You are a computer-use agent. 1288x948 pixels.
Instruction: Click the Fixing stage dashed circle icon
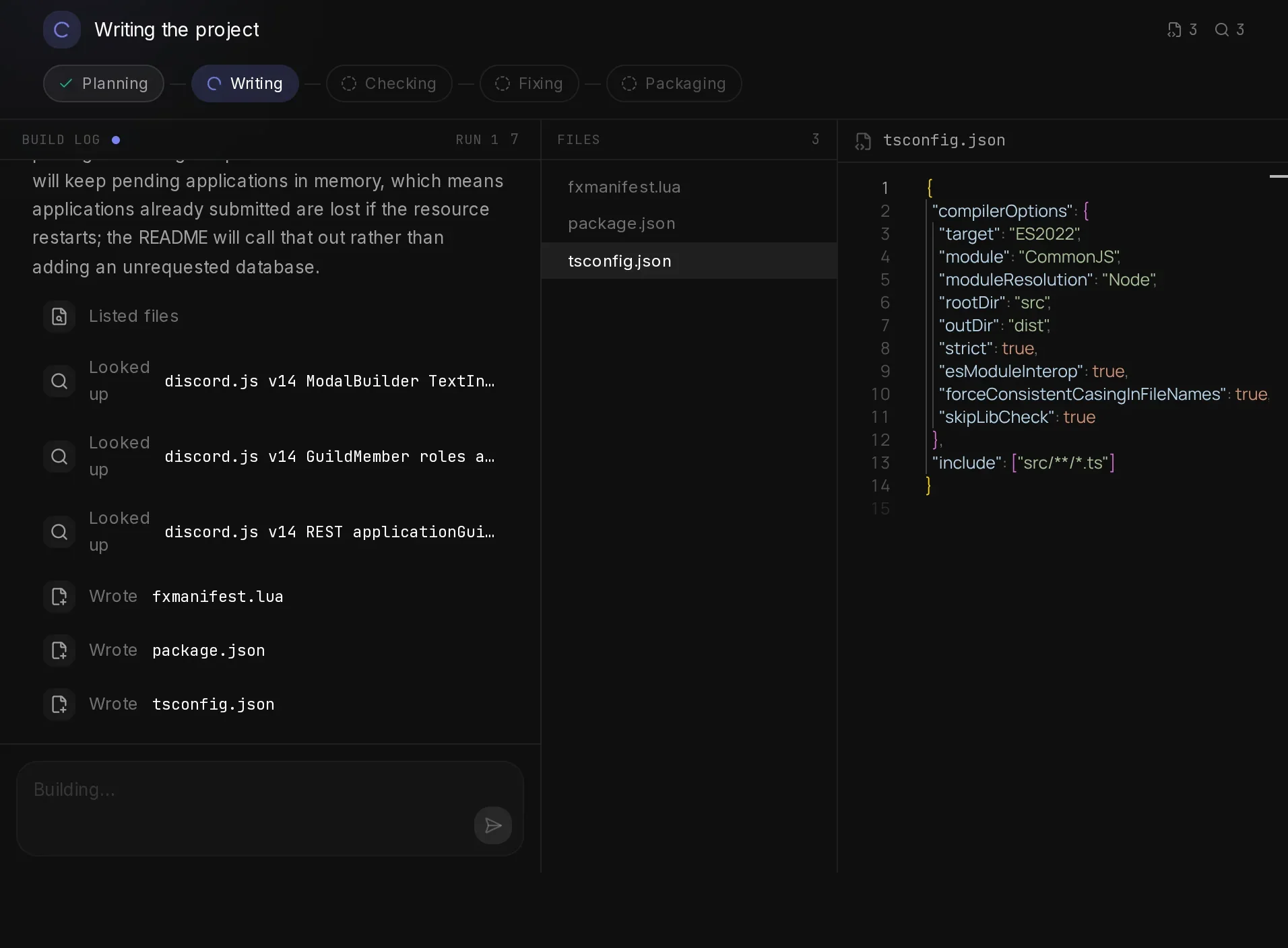coord(503,83)
